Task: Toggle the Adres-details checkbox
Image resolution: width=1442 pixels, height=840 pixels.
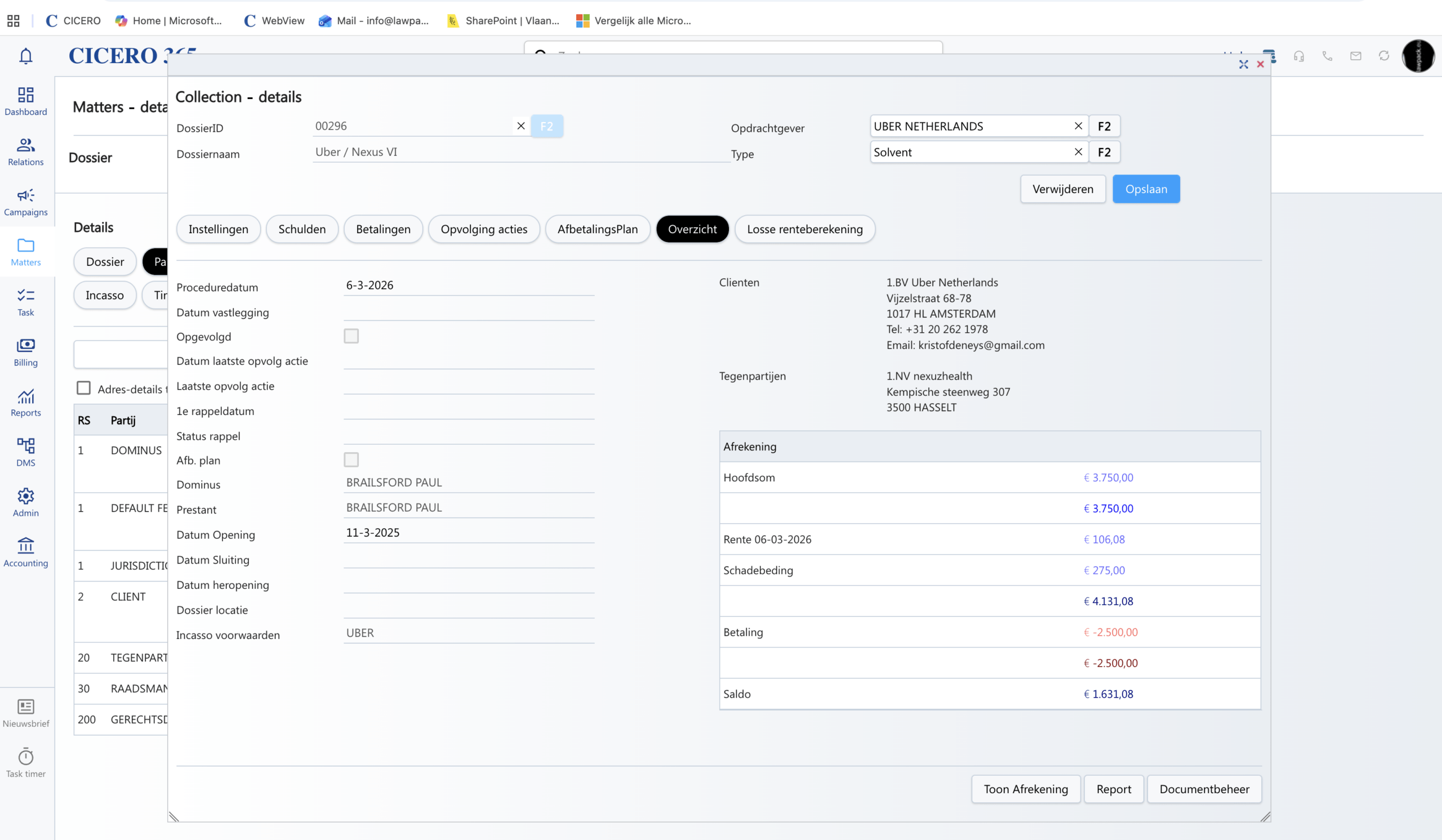Action: coord(83,388)
